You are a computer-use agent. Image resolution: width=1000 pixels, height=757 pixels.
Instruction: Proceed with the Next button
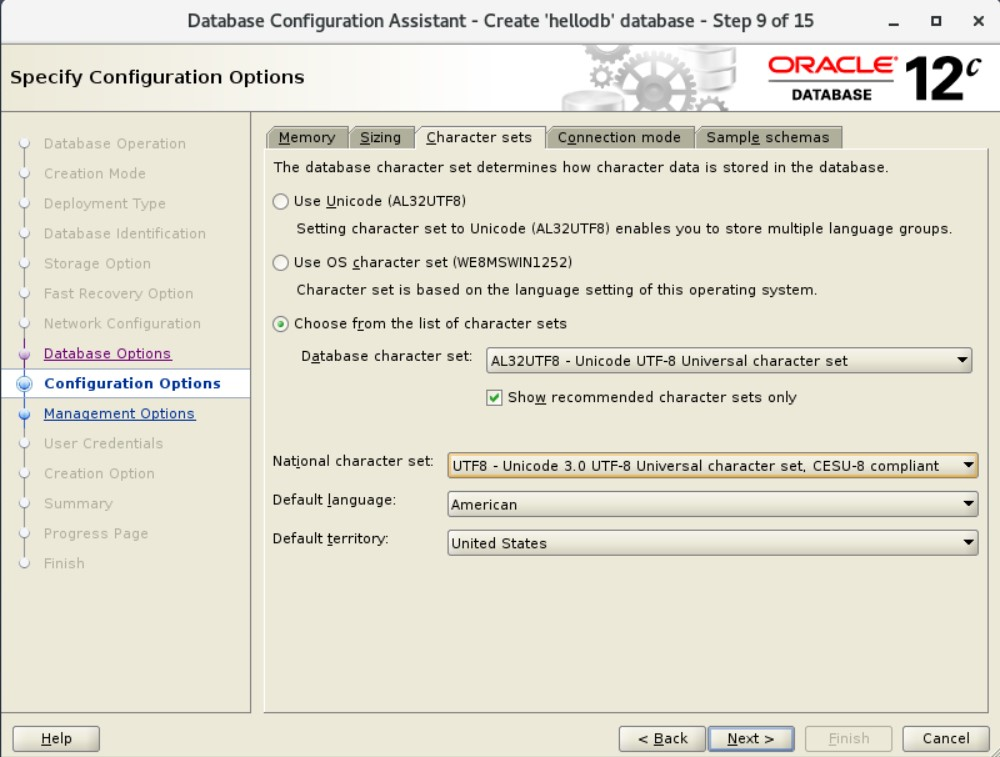click(751, 739)
